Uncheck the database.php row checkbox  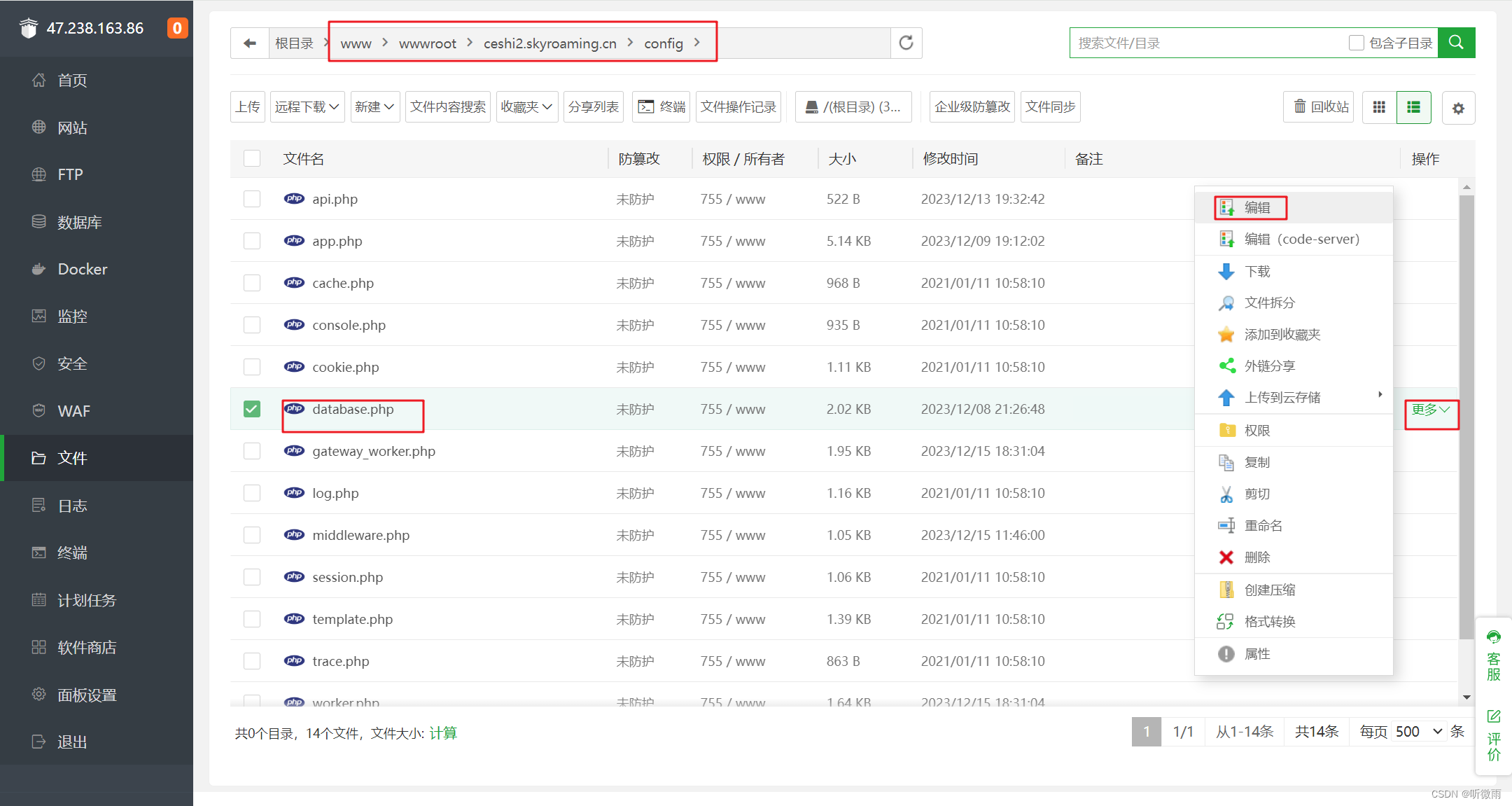coord(252,409)
